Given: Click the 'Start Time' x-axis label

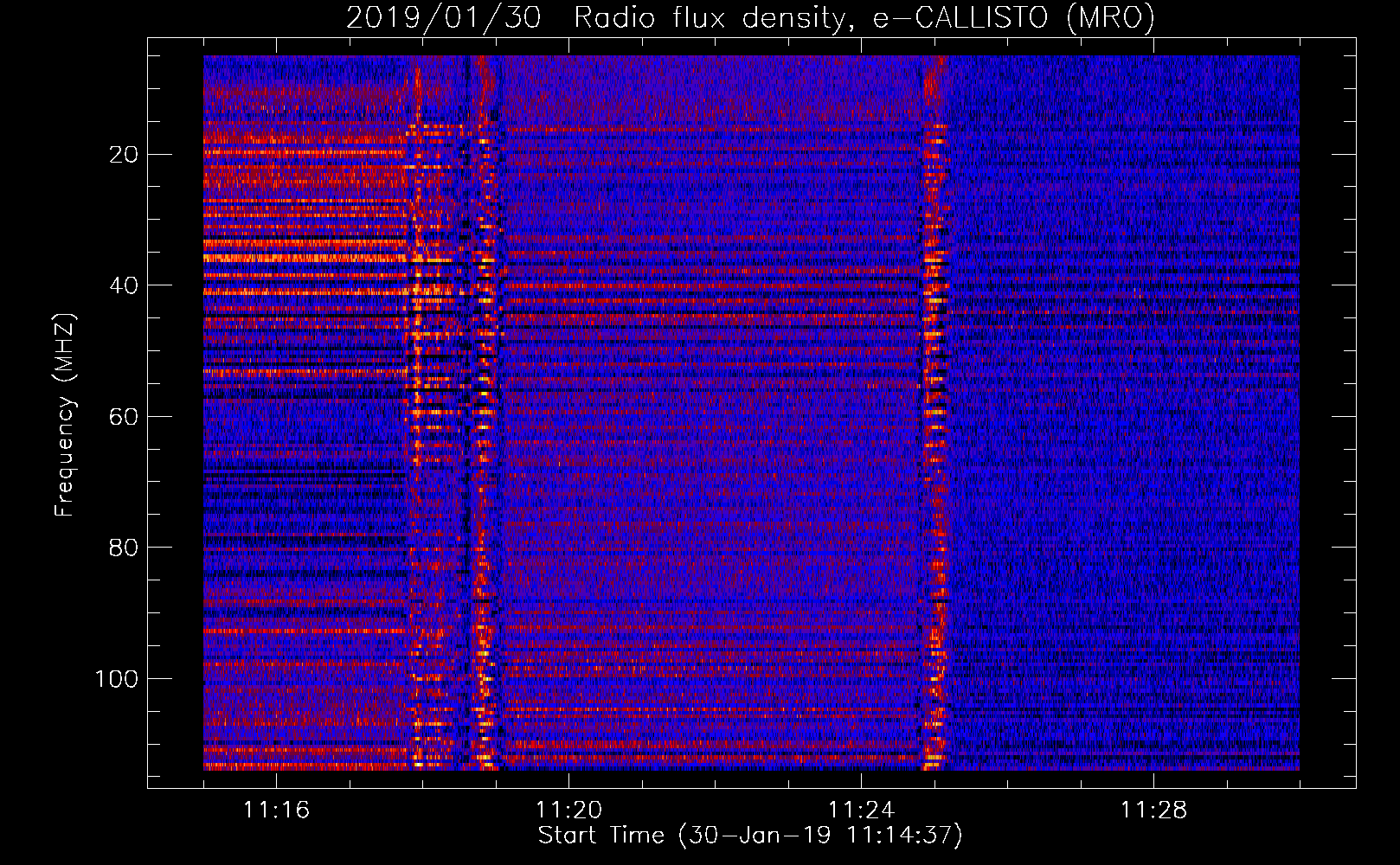Looking at the screenshot, I should click(750, 836).
